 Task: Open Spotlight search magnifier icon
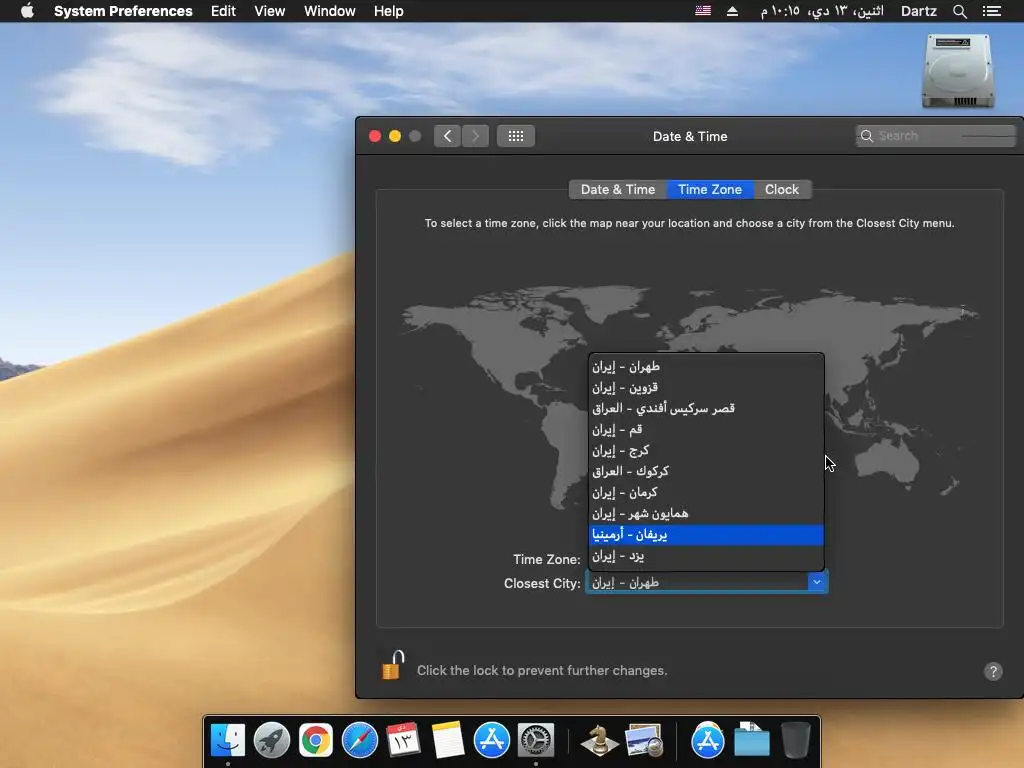coord(959,11)
